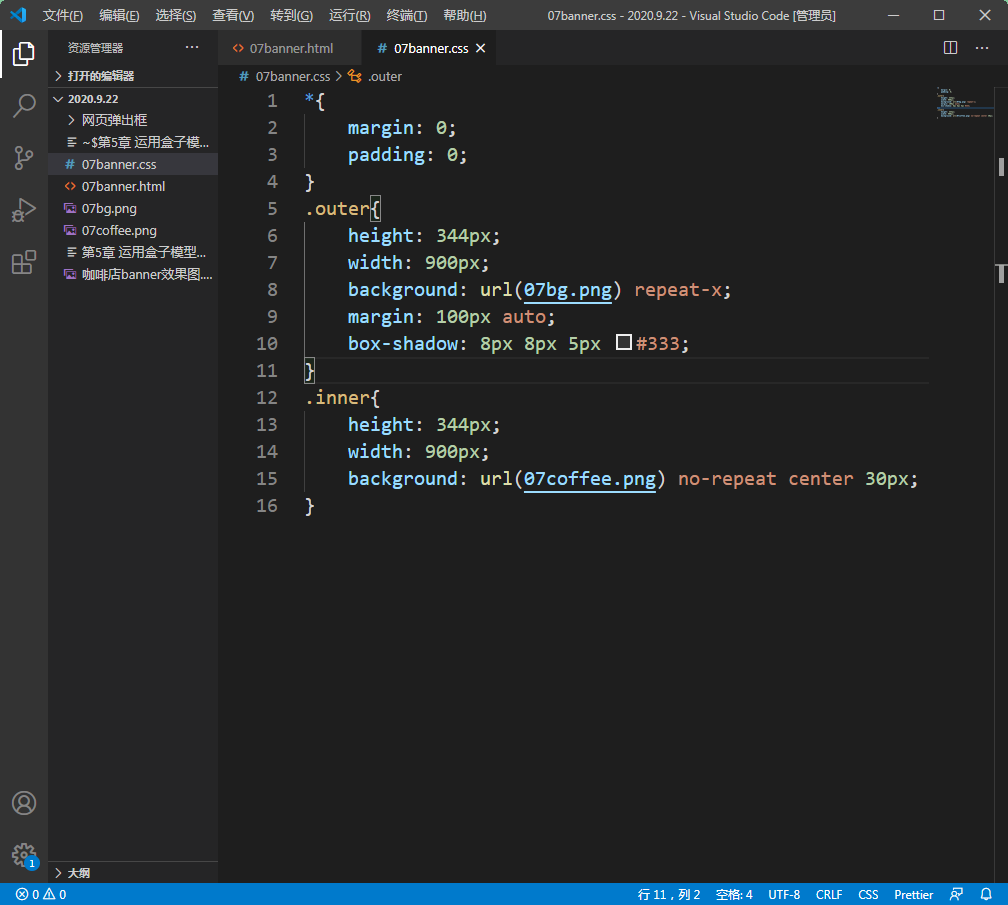Click the .outer symbol icon in breadcrumb
1008x905 pixels.
[354, 76]
